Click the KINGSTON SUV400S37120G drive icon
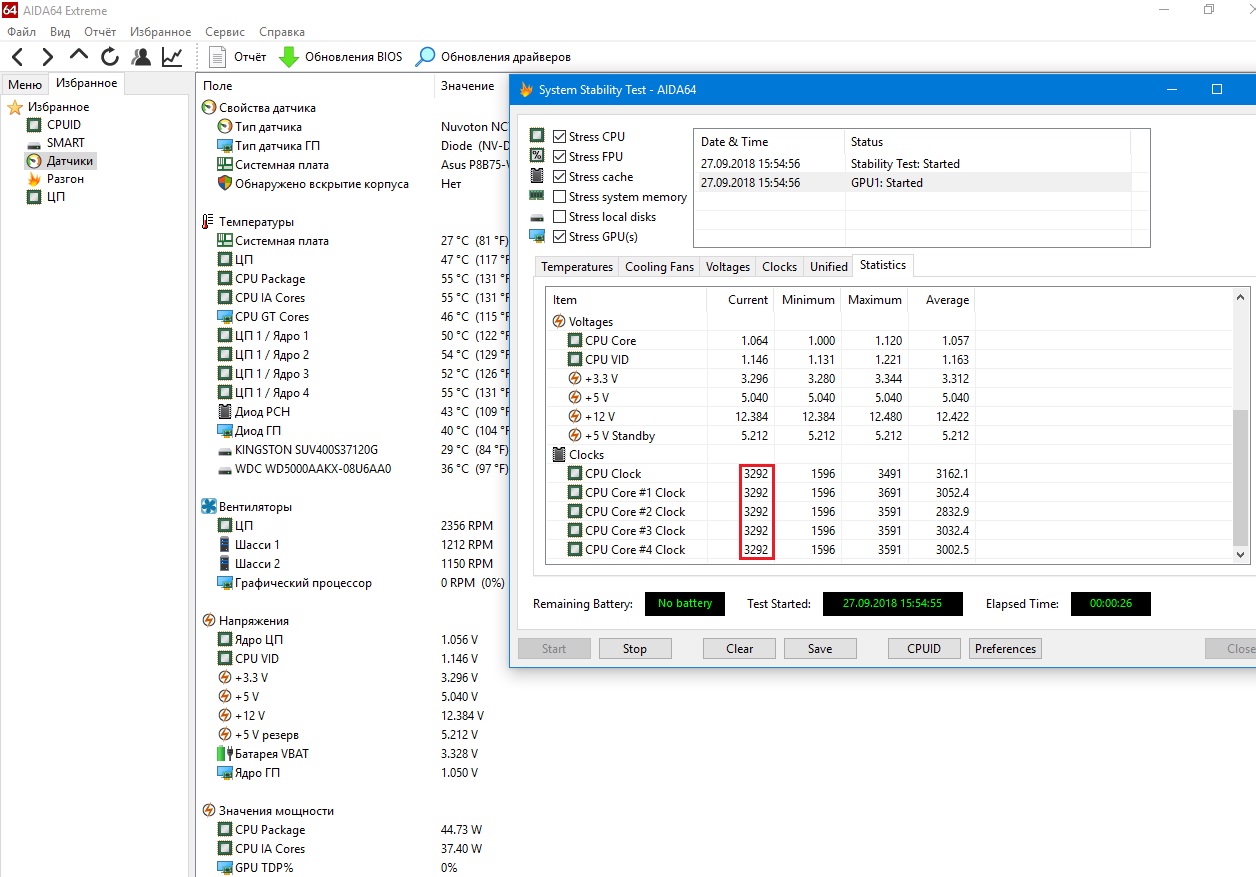Image resolution: width=1256 pixels, height=877 pixels. tap(225, 450)
